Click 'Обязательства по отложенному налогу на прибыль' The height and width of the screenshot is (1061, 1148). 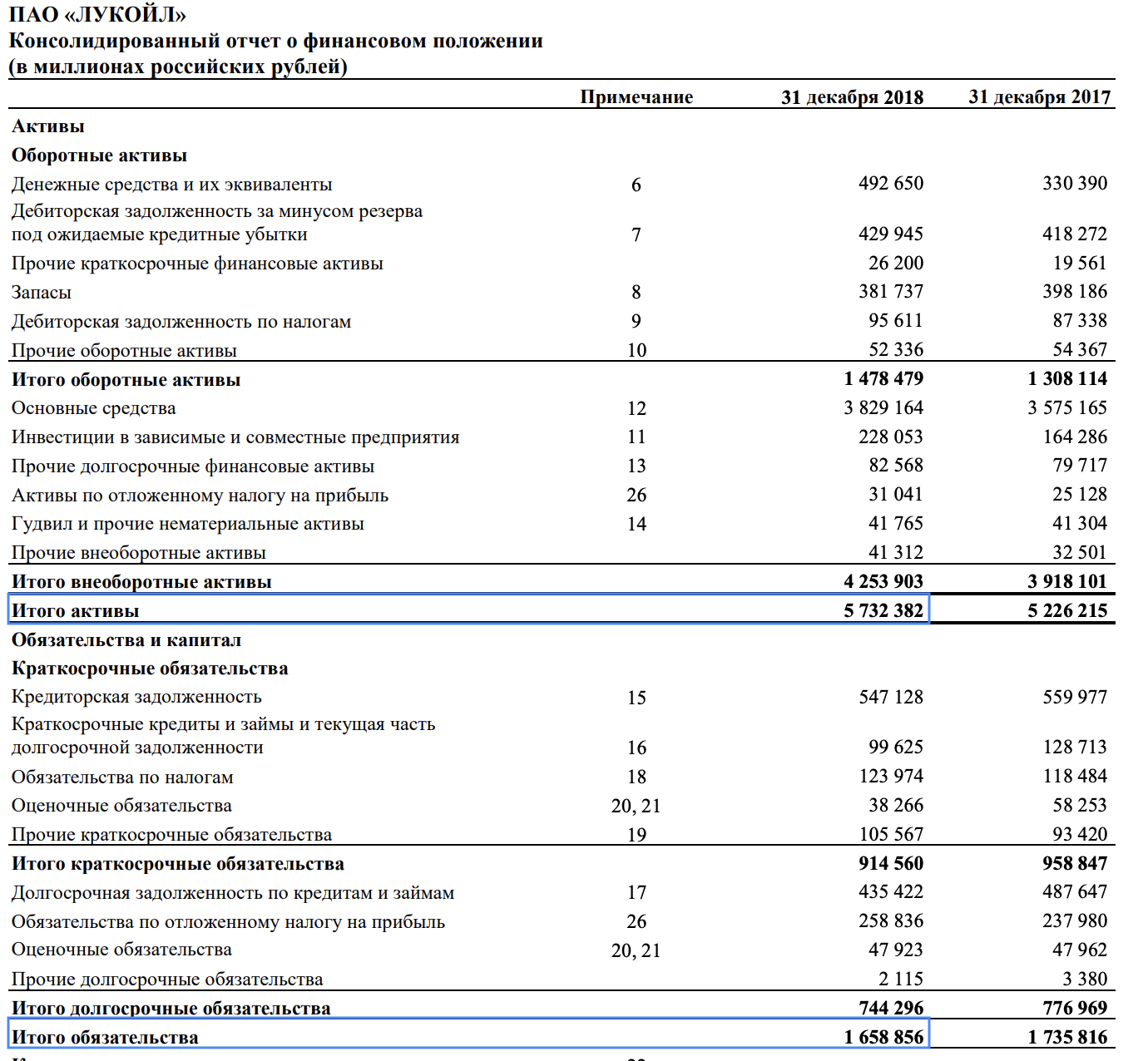228,922
